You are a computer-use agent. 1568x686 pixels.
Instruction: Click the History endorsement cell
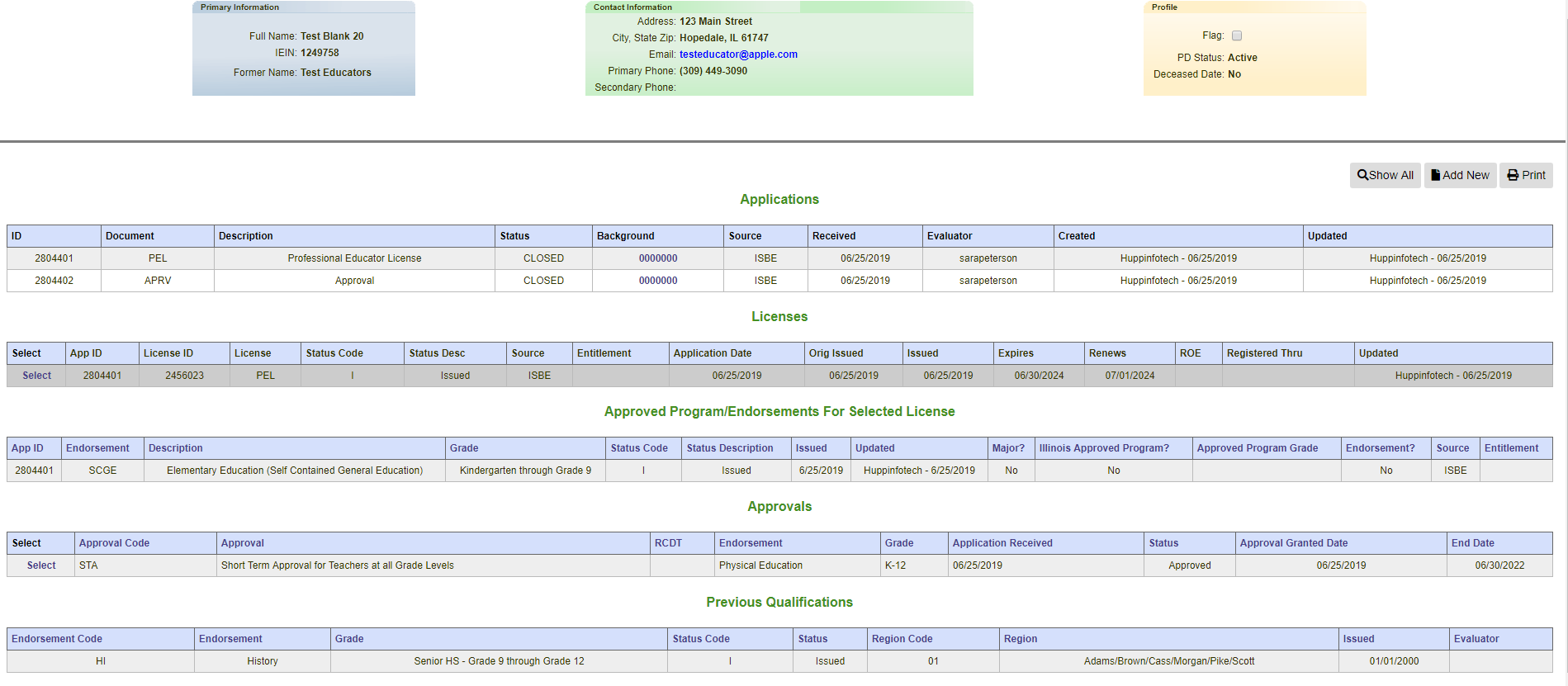tap(263, 661)
